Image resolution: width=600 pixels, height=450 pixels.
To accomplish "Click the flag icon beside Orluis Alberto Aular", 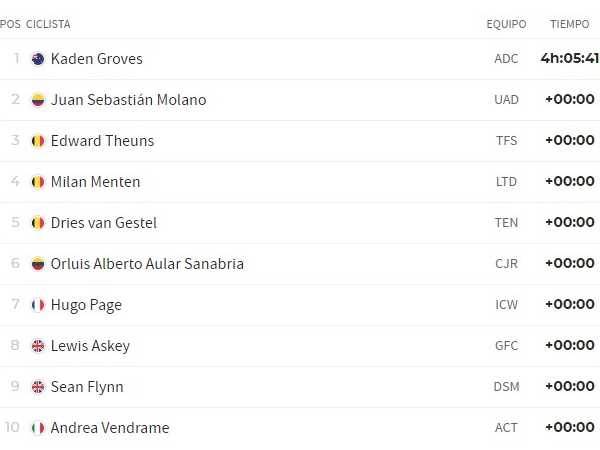I will click(38, 264).
